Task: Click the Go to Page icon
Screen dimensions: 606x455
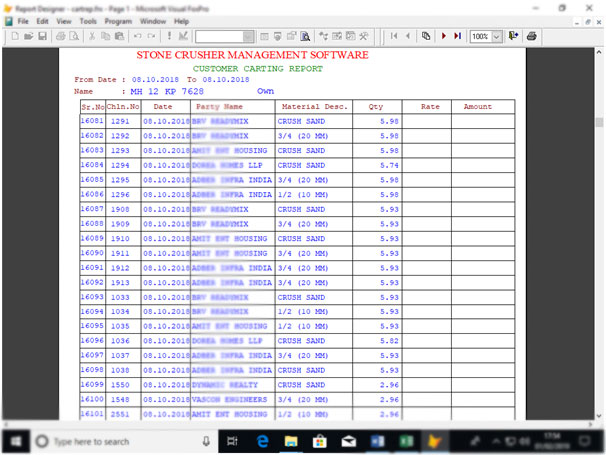Action: tap(426, 36)
